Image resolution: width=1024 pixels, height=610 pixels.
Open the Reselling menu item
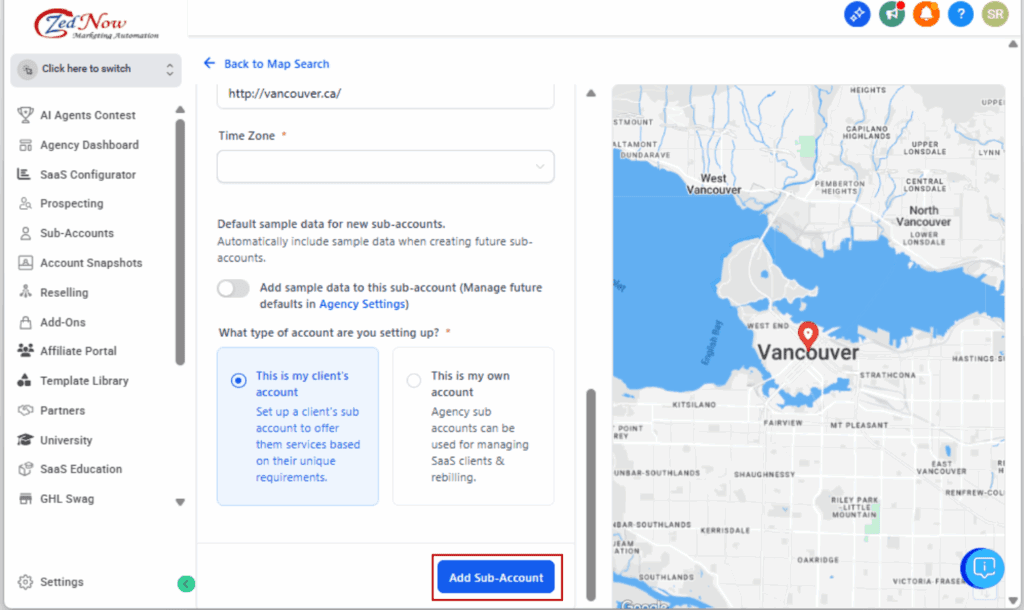point(64,293)
